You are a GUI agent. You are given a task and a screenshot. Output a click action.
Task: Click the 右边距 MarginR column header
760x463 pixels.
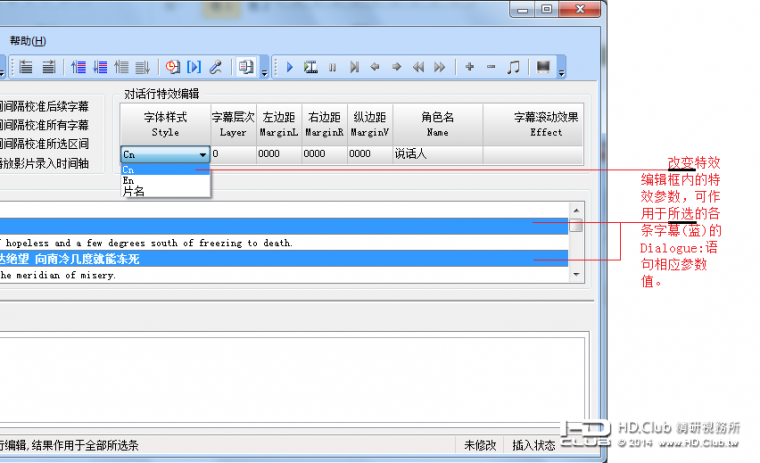tap(324, 125)
